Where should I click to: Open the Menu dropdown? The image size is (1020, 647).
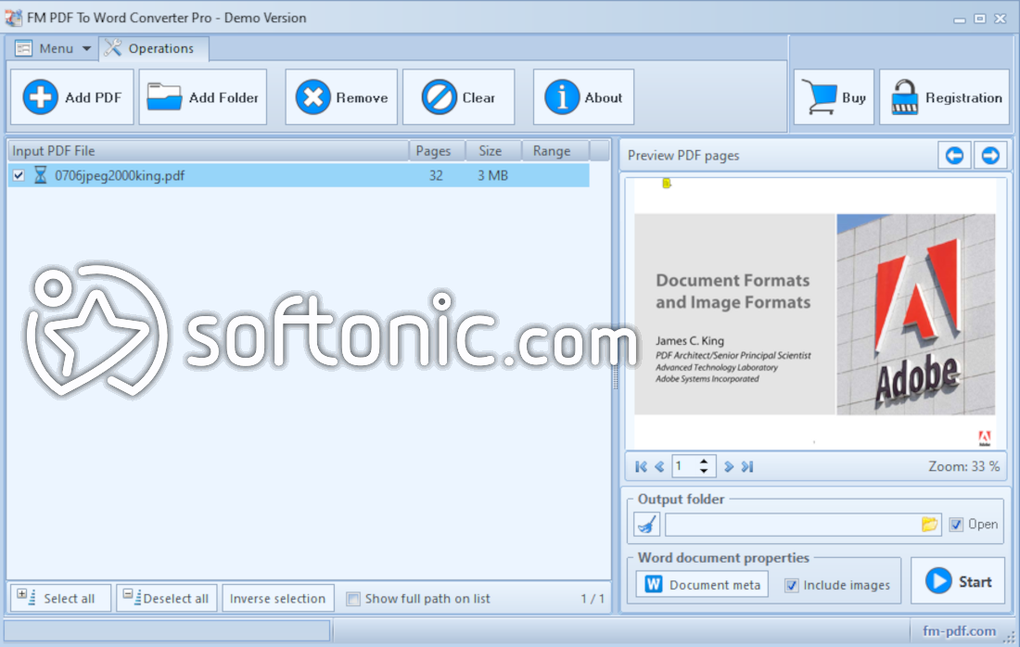point(53,48)
